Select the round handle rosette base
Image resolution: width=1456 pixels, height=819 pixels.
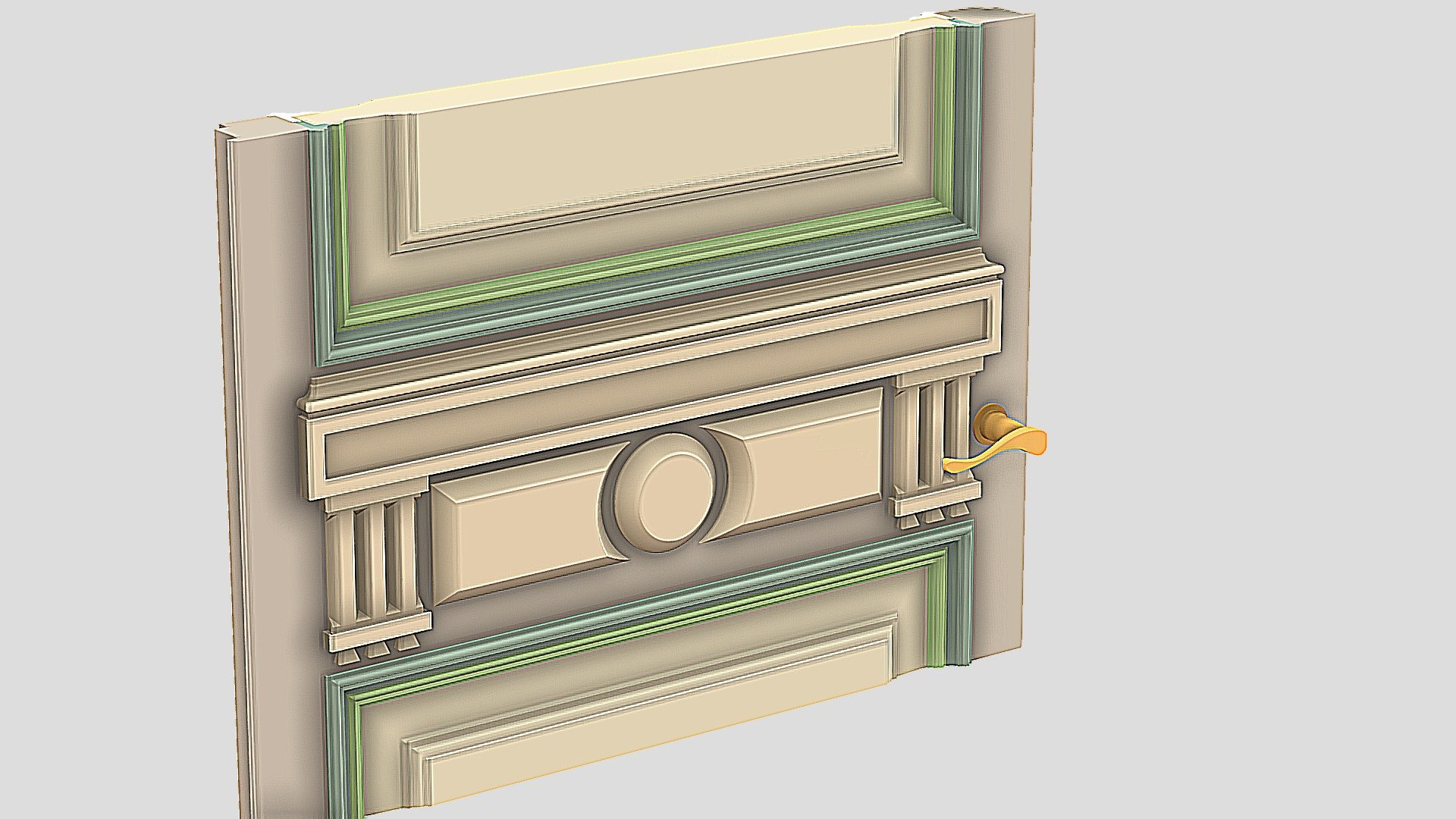988,424
